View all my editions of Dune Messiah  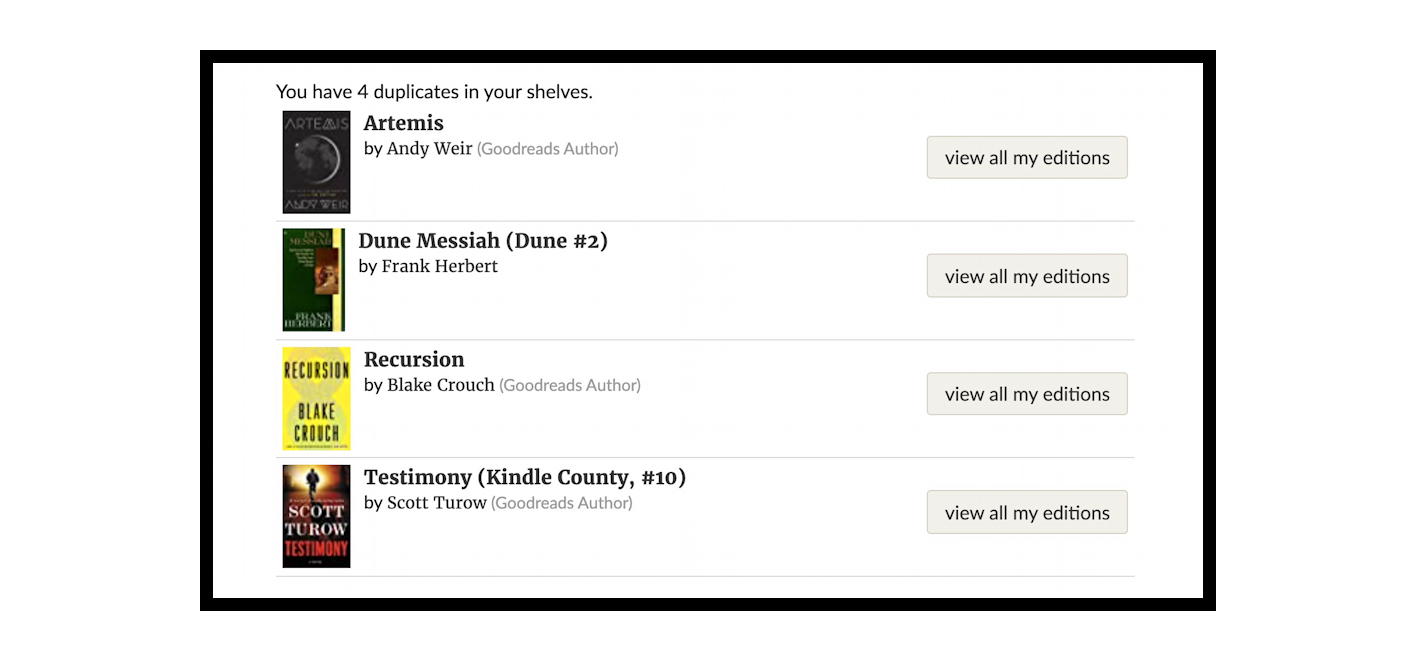pyautogui.click(x=1027, y=276)
